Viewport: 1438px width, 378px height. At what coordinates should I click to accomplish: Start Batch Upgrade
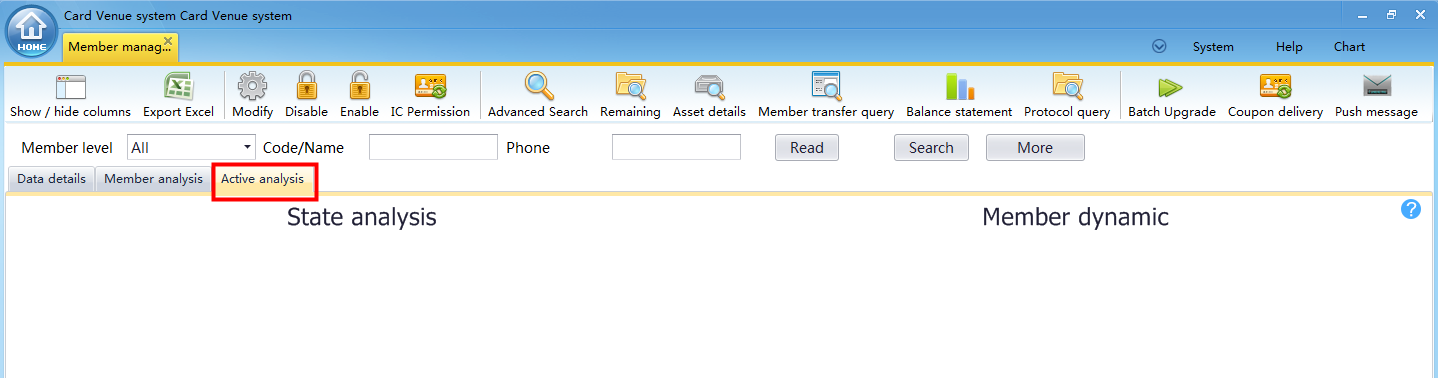[1172, 96]
